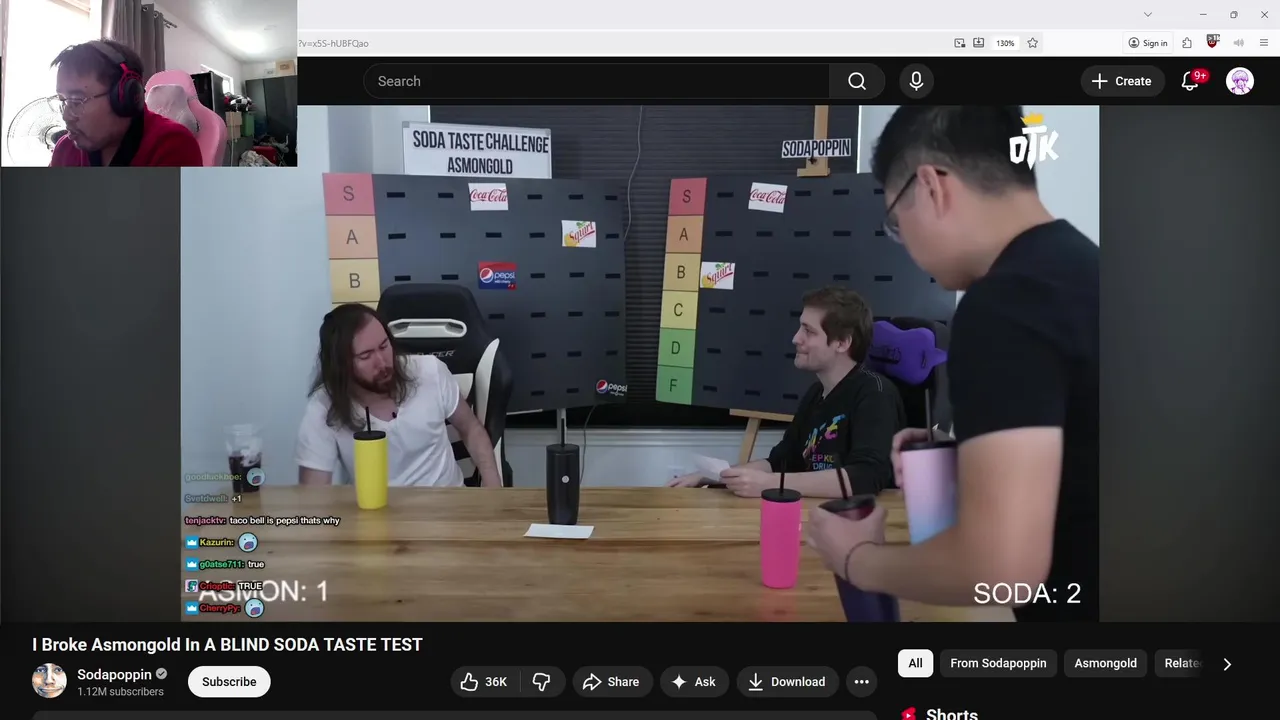
Task: Select the Related filter chip
Action: 1181,663
